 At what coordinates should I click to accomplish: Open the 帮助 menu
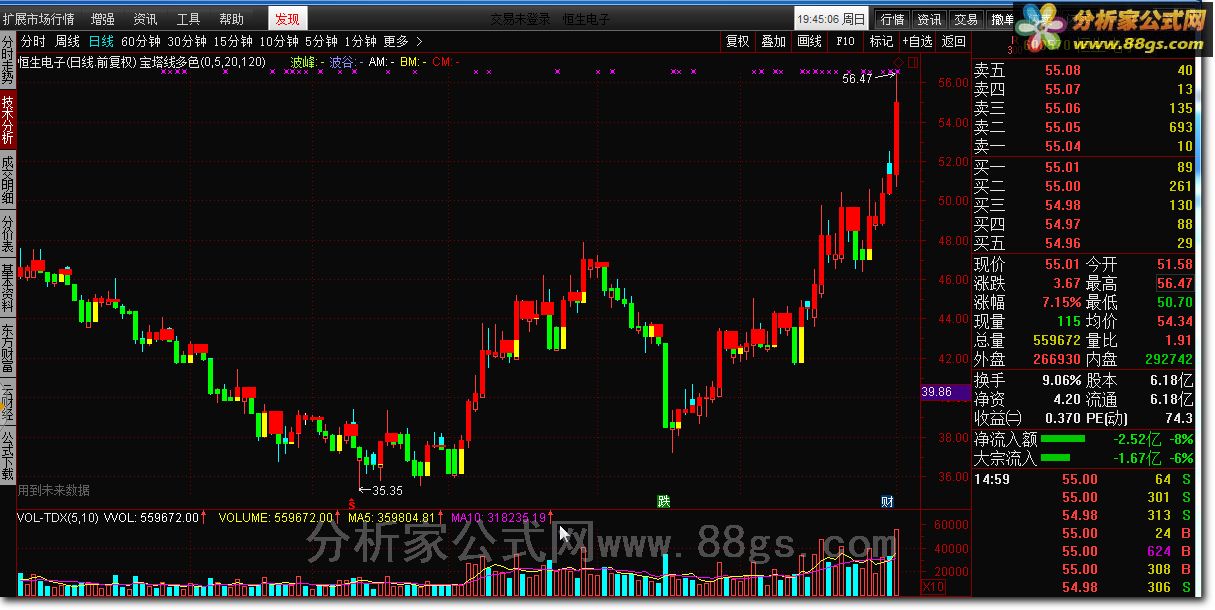[x=231, y=19]
